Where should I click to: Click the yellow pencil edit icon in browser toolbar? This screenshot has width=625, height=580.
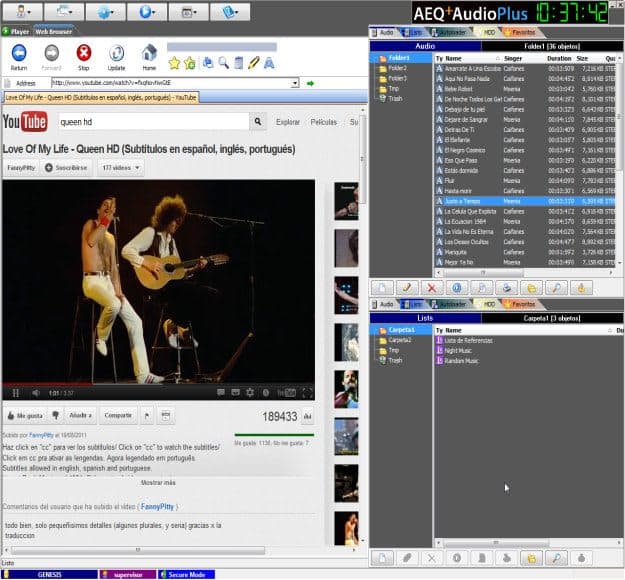[x=254, y=63]
